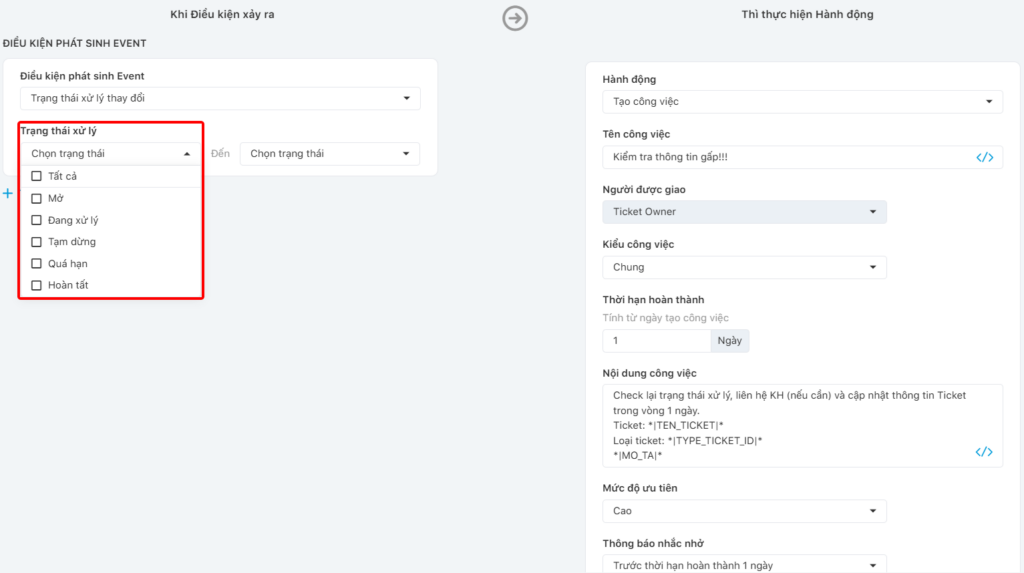Open the Điều kiện phát sinh Event dropdown

220,98
